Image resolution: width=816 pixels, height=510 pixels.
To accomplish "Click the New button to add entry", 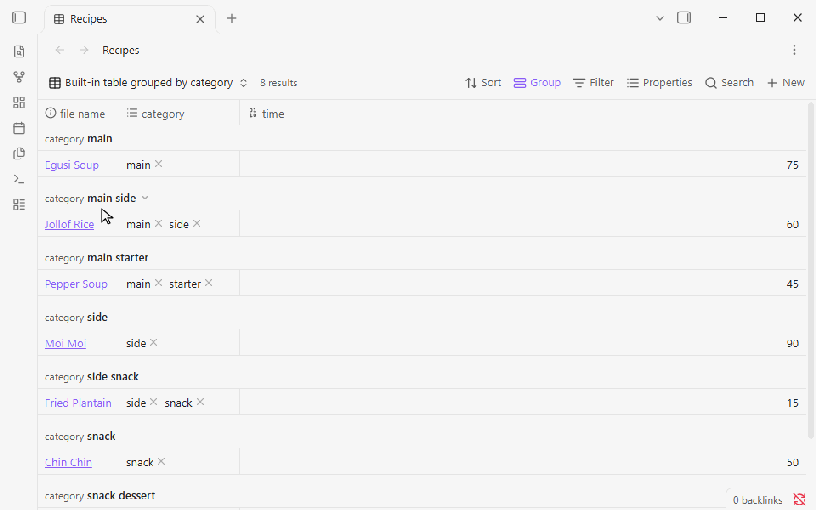I will tap(786, 83).
